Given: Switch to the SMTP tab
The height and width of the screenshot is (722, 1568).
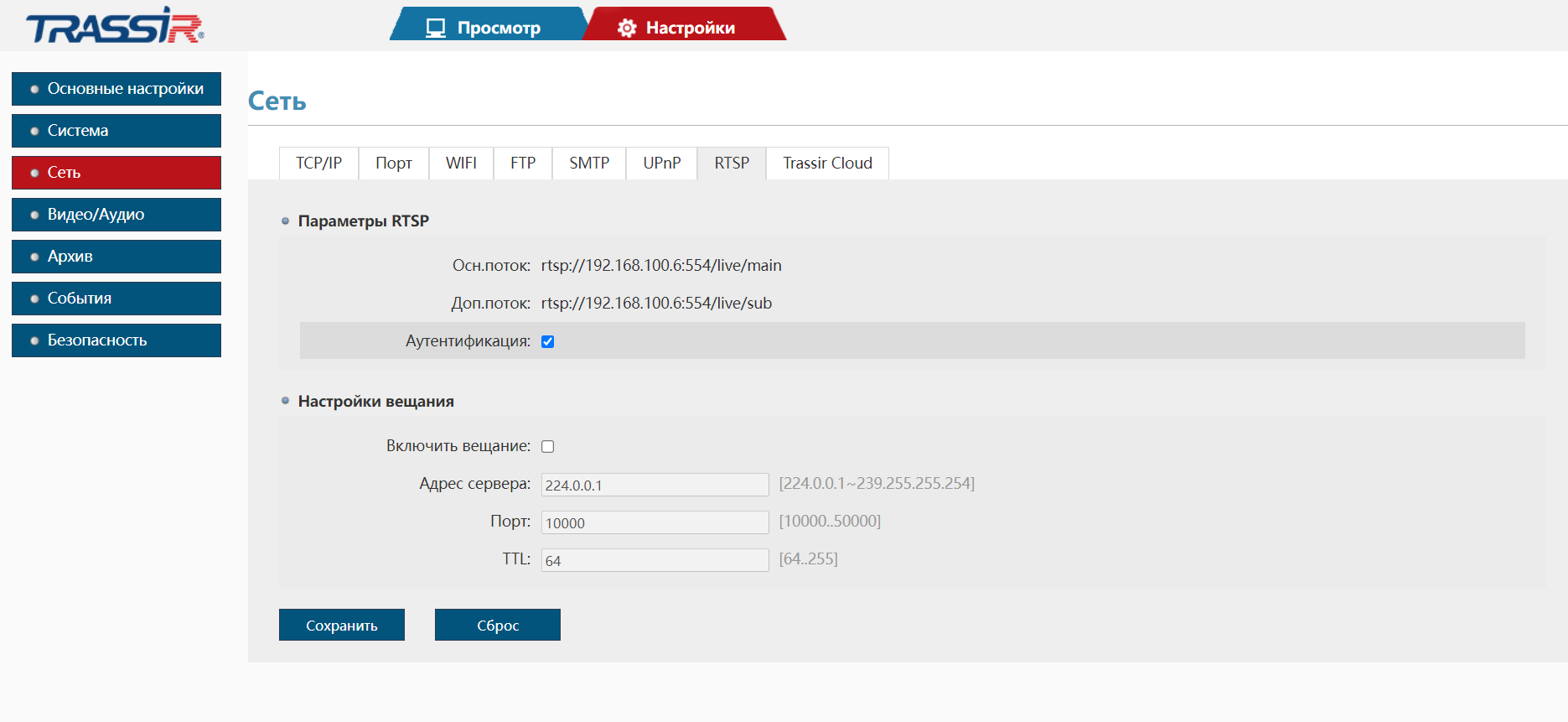Looking at the screenshot, I should [x=589, y=164].
